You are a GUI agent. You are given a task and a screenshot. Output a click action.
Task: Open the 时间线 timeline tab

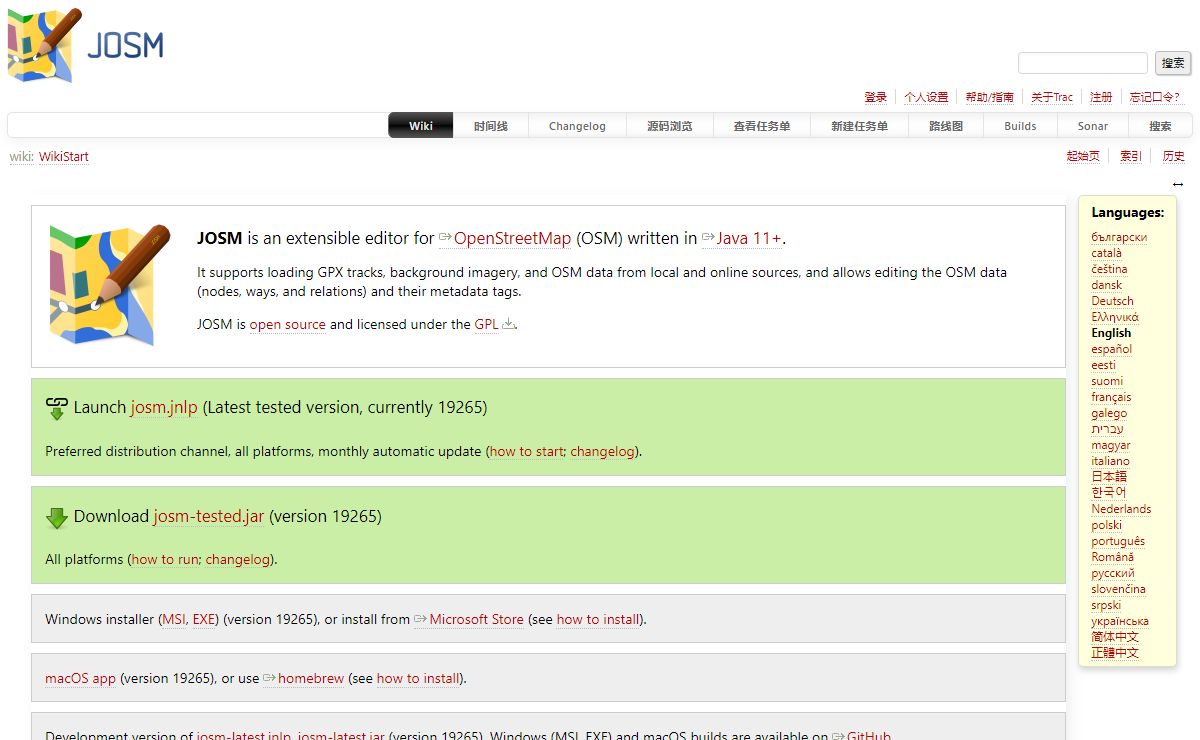point(491,126)
